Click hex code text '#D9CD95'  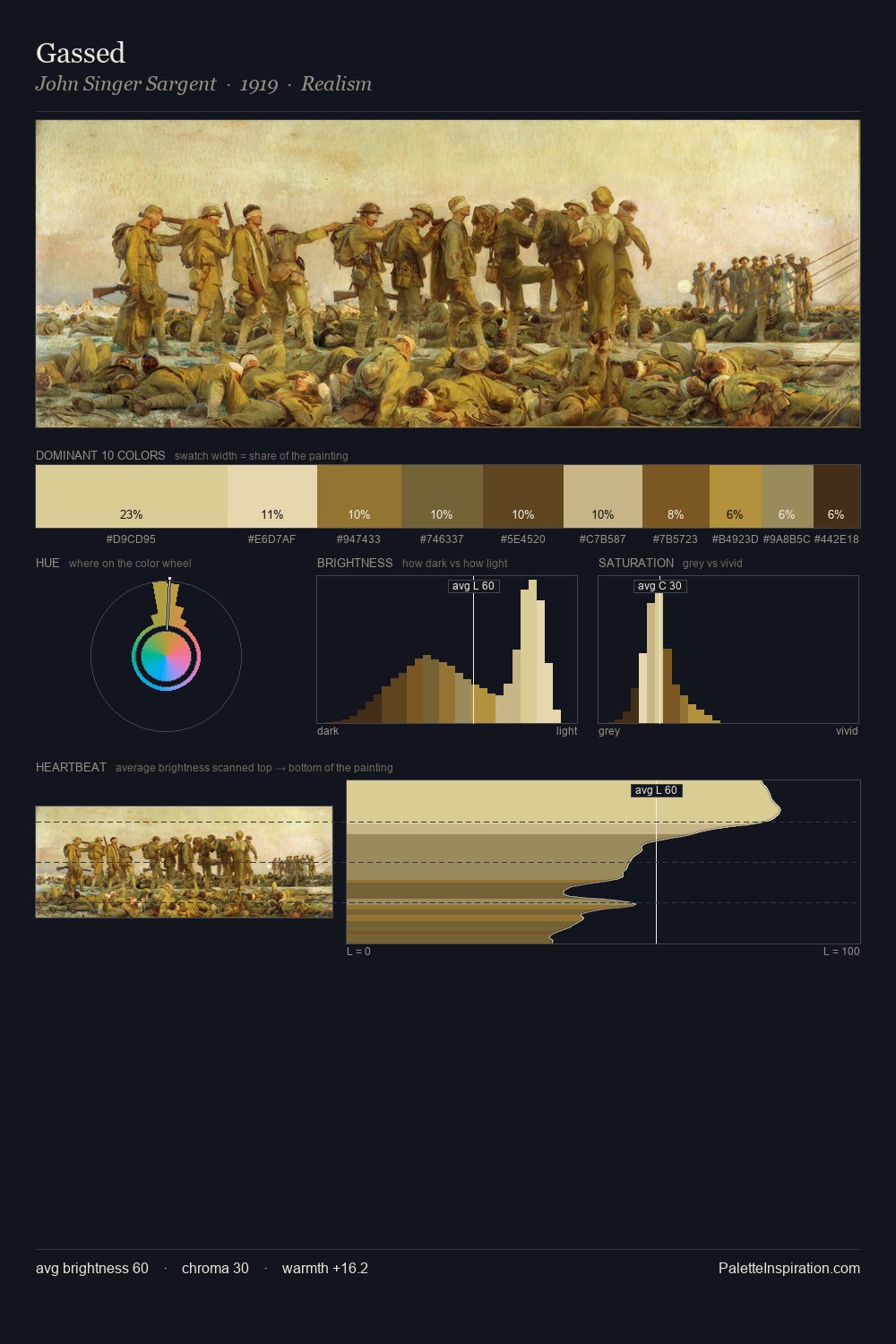(131, 539)
